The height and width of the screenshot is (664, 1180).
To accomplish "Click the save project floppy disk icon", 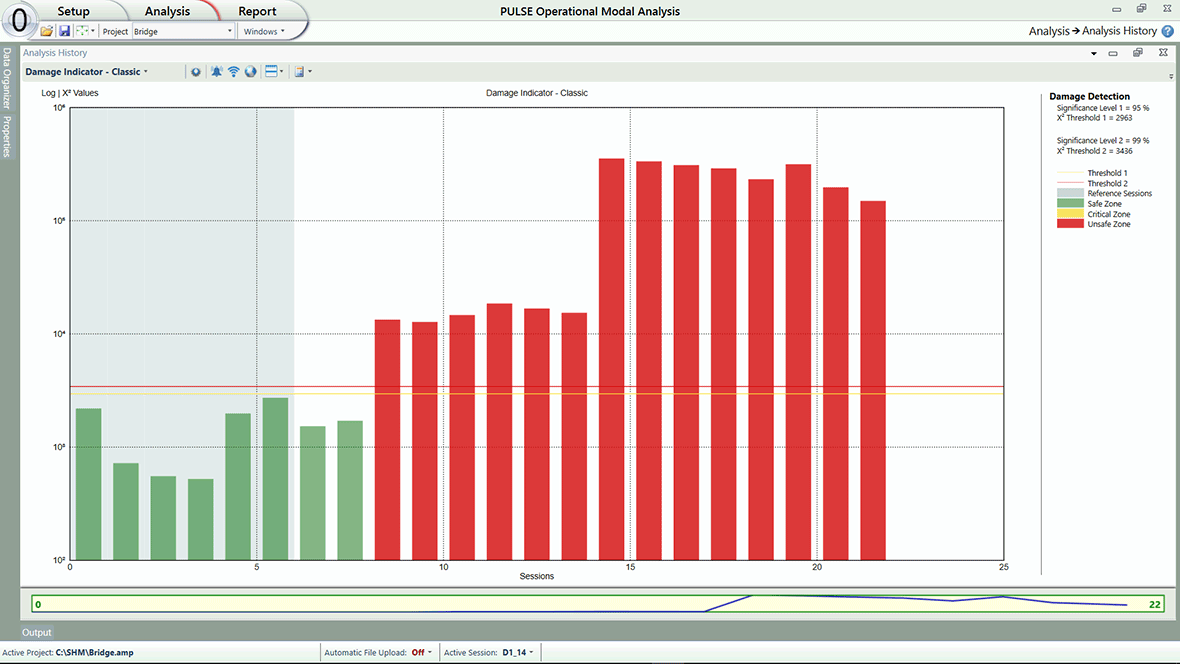I will [64, 31].
